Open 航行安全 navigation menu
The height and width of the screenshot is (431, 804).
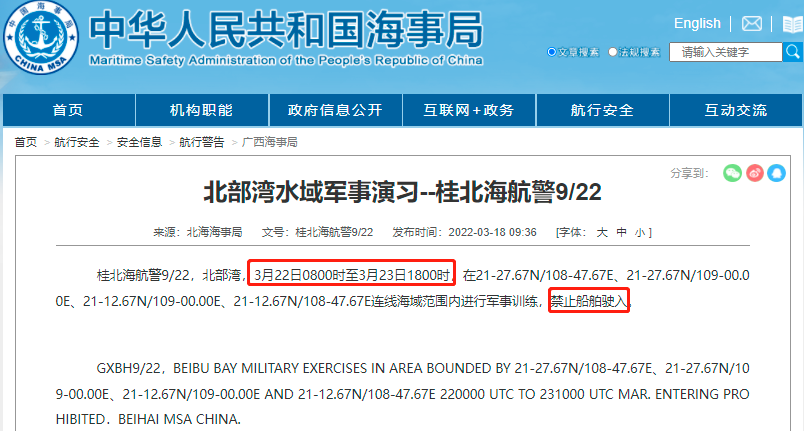[x=602, y=110]
